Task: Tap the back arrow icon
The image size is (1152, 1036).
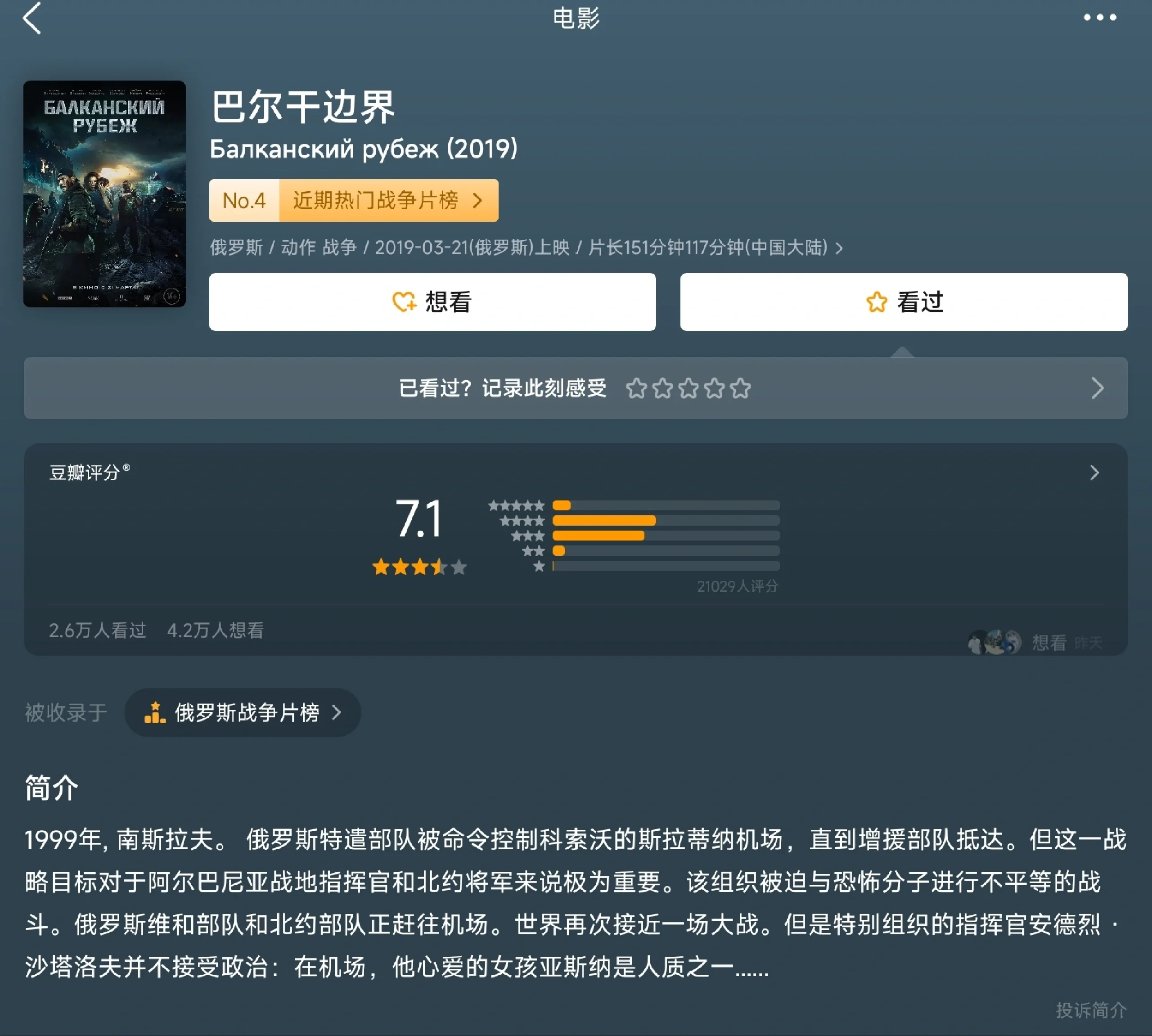Action: (32, 18)
